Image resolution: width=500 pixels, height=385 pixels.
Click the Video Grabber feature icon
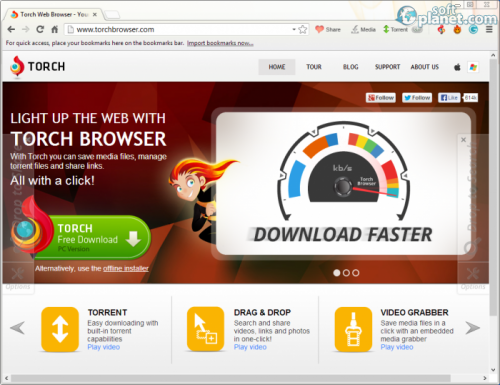click(x=353, y=329)
